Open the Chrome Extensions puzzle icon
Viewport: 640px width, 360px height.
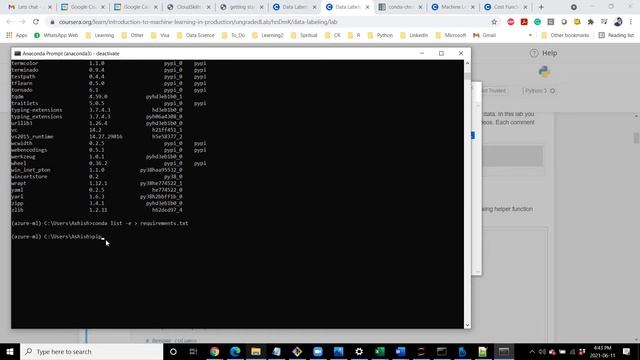pos(590,22)
